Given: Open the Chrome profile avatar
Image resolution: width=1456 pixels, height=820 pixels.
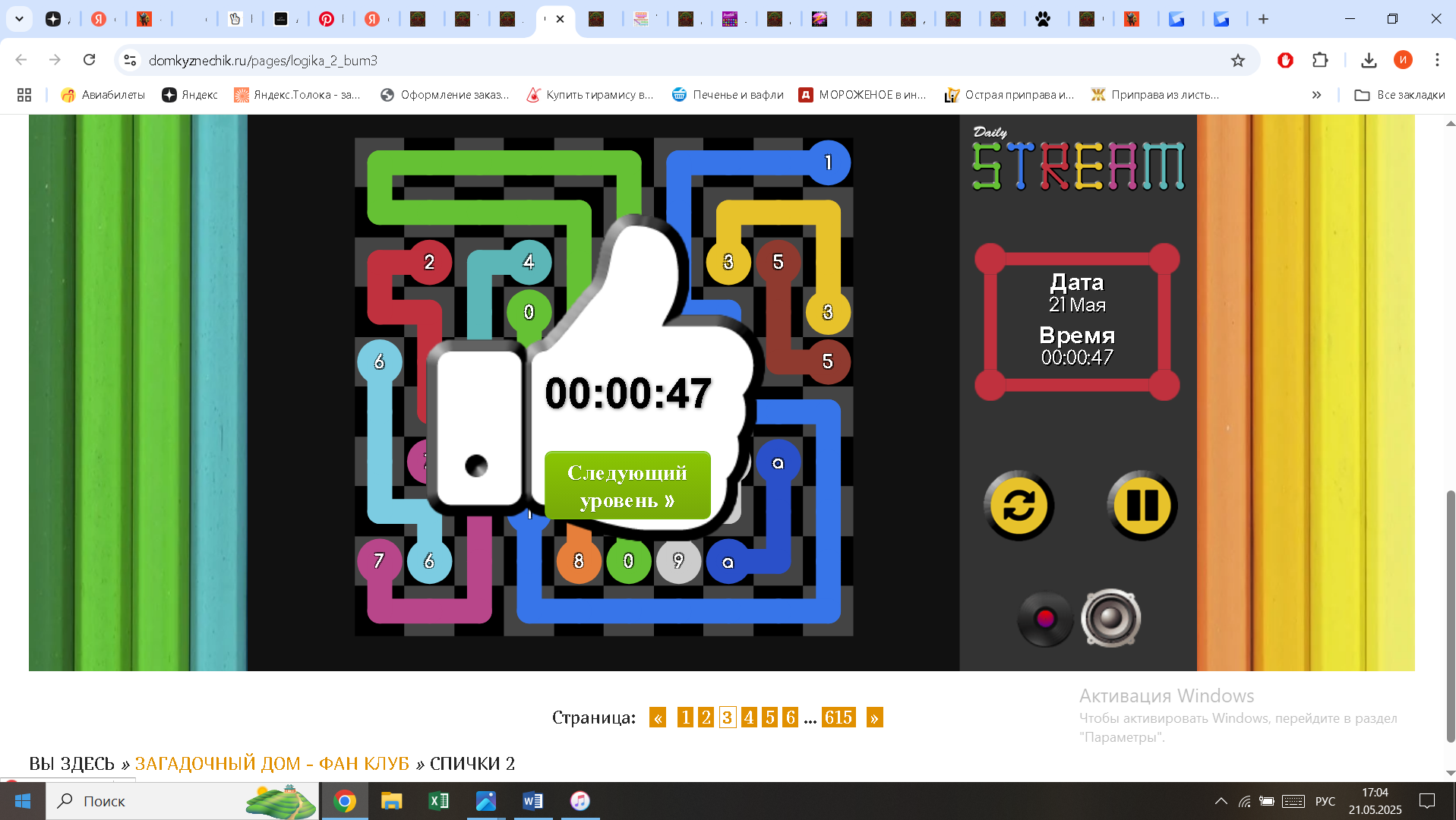Looking at the screenshot, I should [x=1403, y=60].
